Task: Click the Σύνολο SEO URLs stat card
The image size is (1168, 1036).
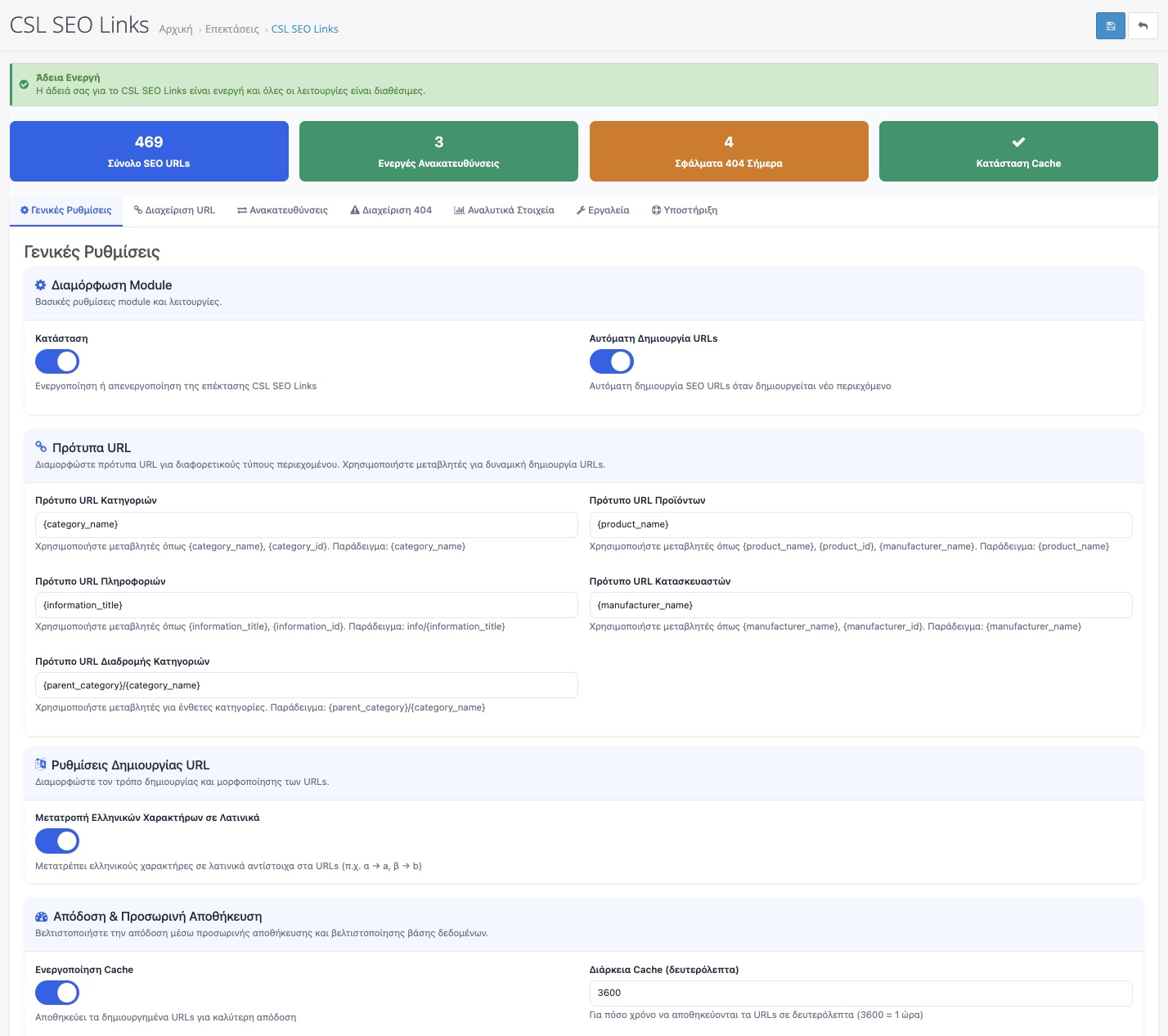Action: tap(149, 151)
